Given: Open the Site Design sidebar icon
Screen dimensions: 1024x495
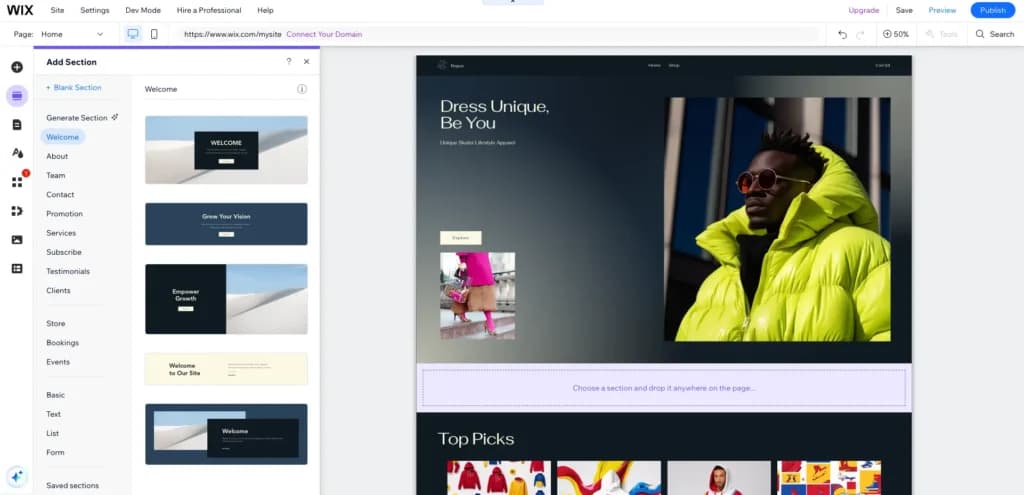Looking at the screenshot, I should coord(17,153).
